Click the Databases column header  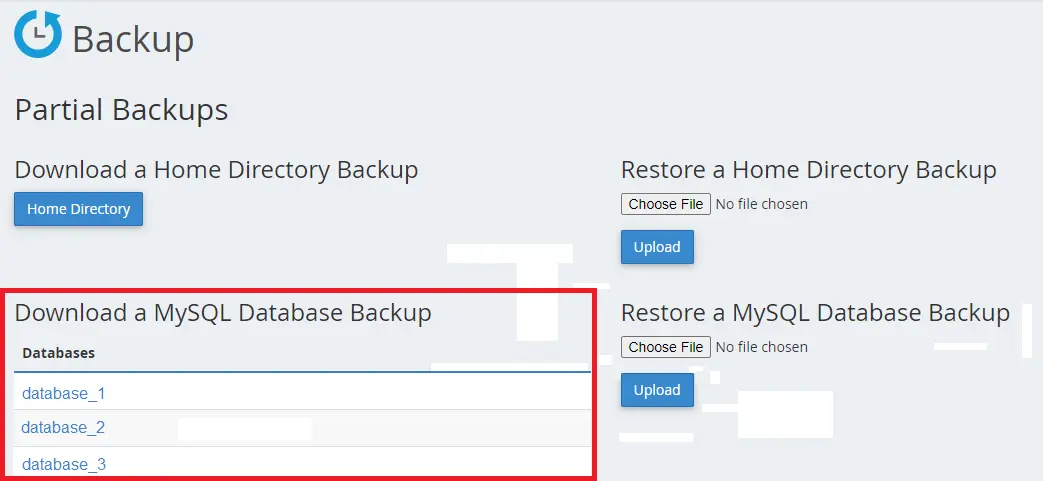59,353
